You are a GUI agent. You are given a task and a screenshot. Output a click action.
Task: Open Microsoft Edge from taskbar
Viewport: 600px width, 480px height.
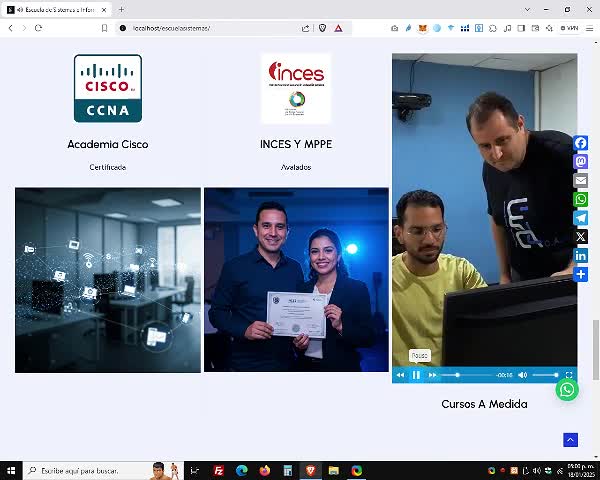click(241, 470)
